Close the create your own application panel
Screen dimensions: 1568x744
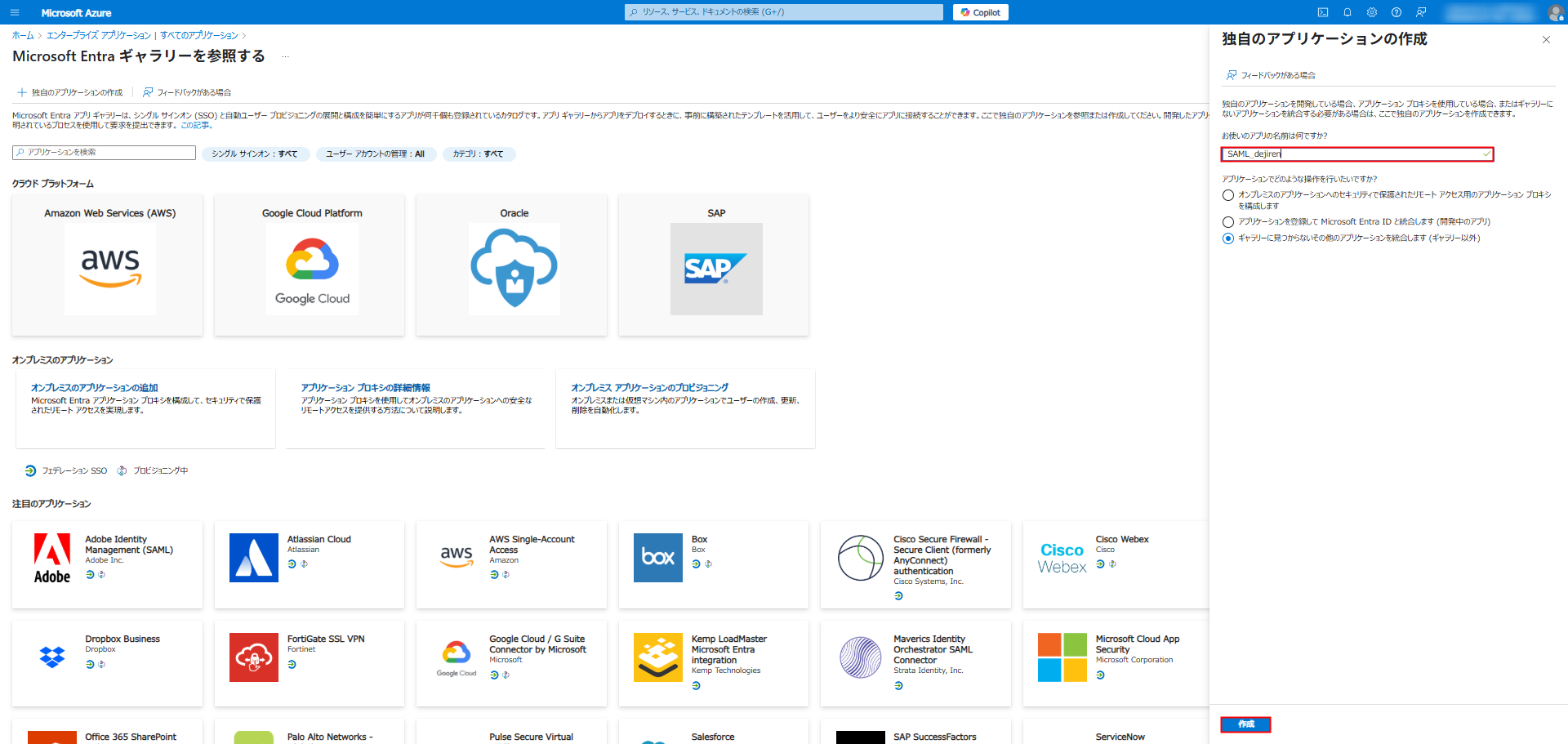point(1546,39)
